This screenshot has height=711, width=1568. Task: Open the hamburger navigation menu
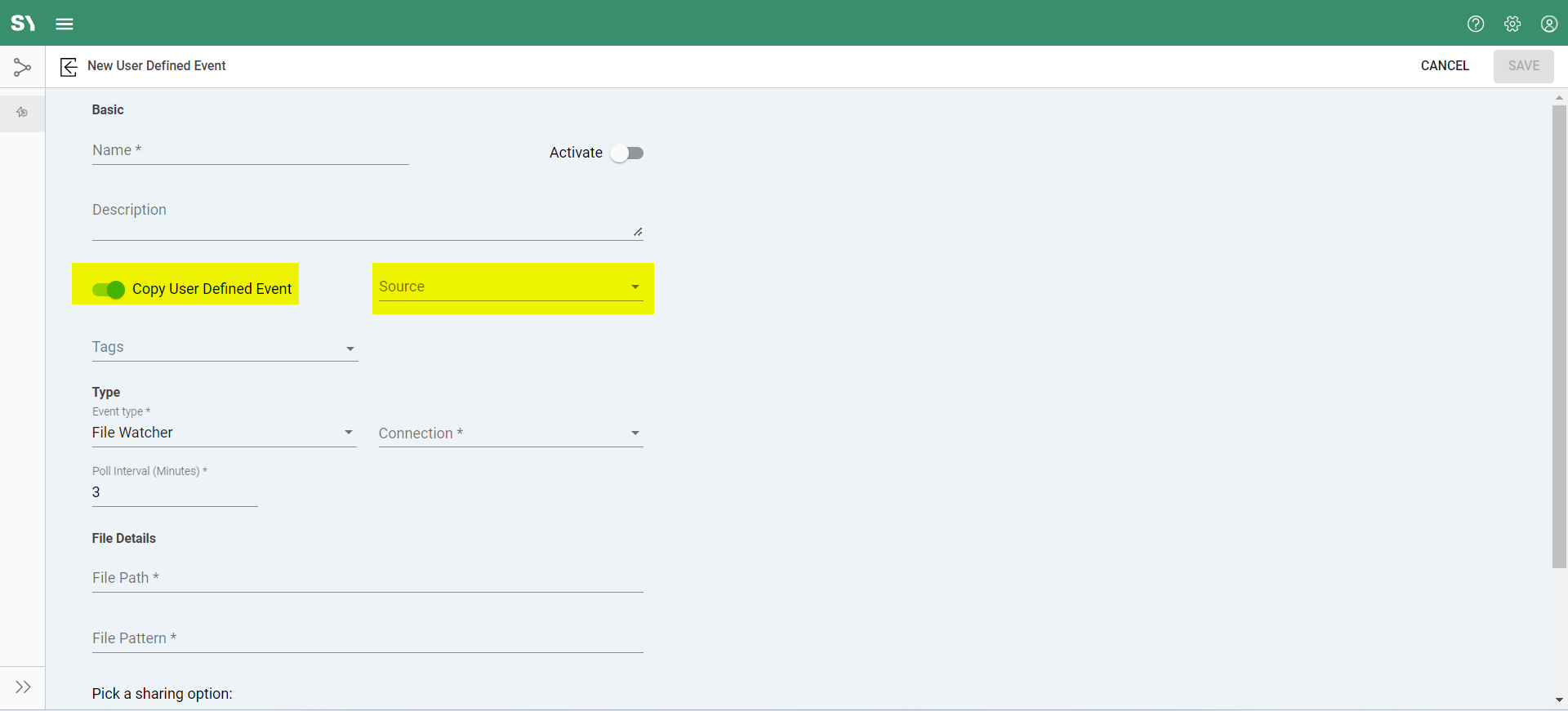pos(65,24)
